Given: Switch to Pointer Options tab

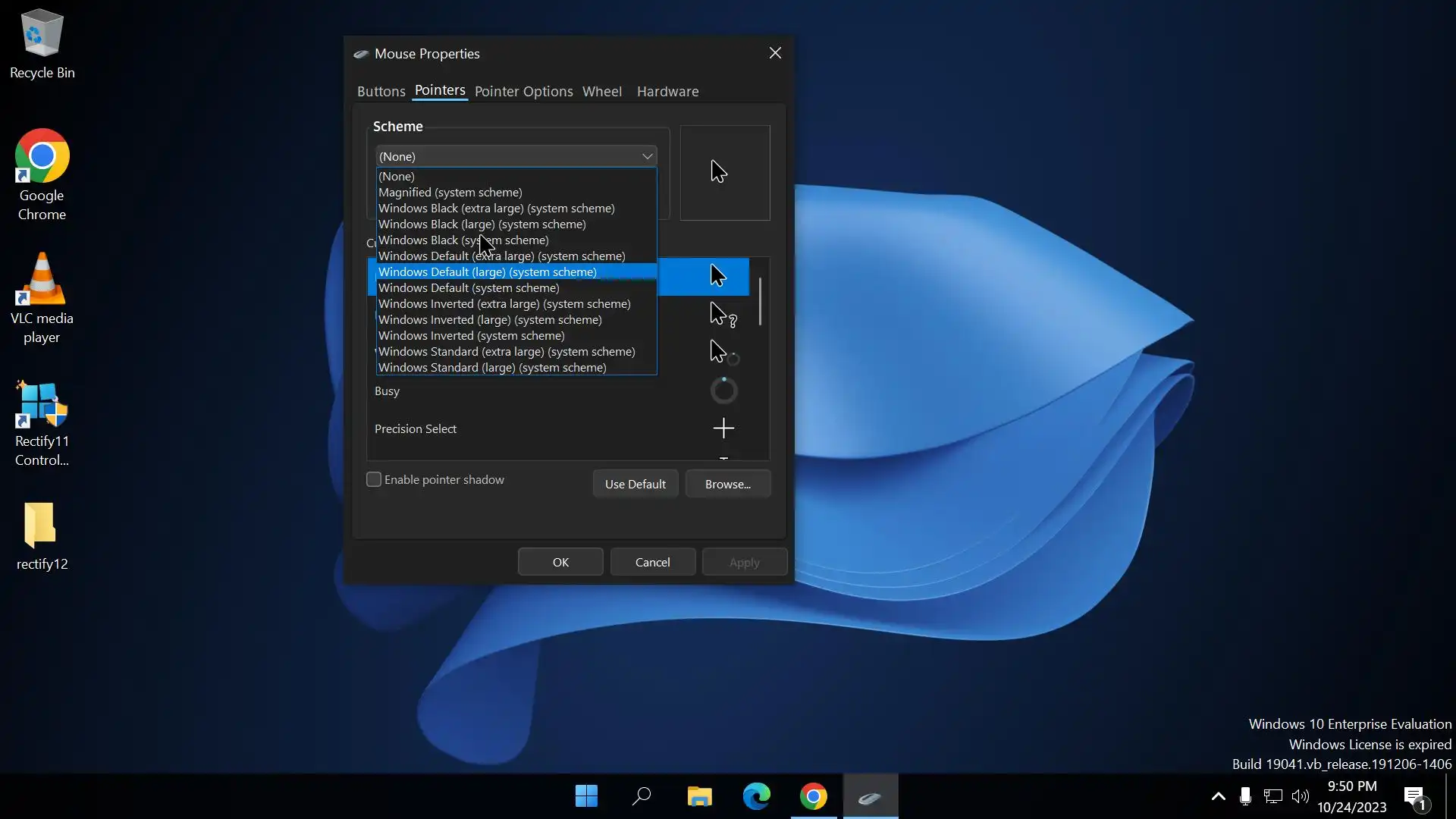Looking at the screenshot, I should coord(523,91).
